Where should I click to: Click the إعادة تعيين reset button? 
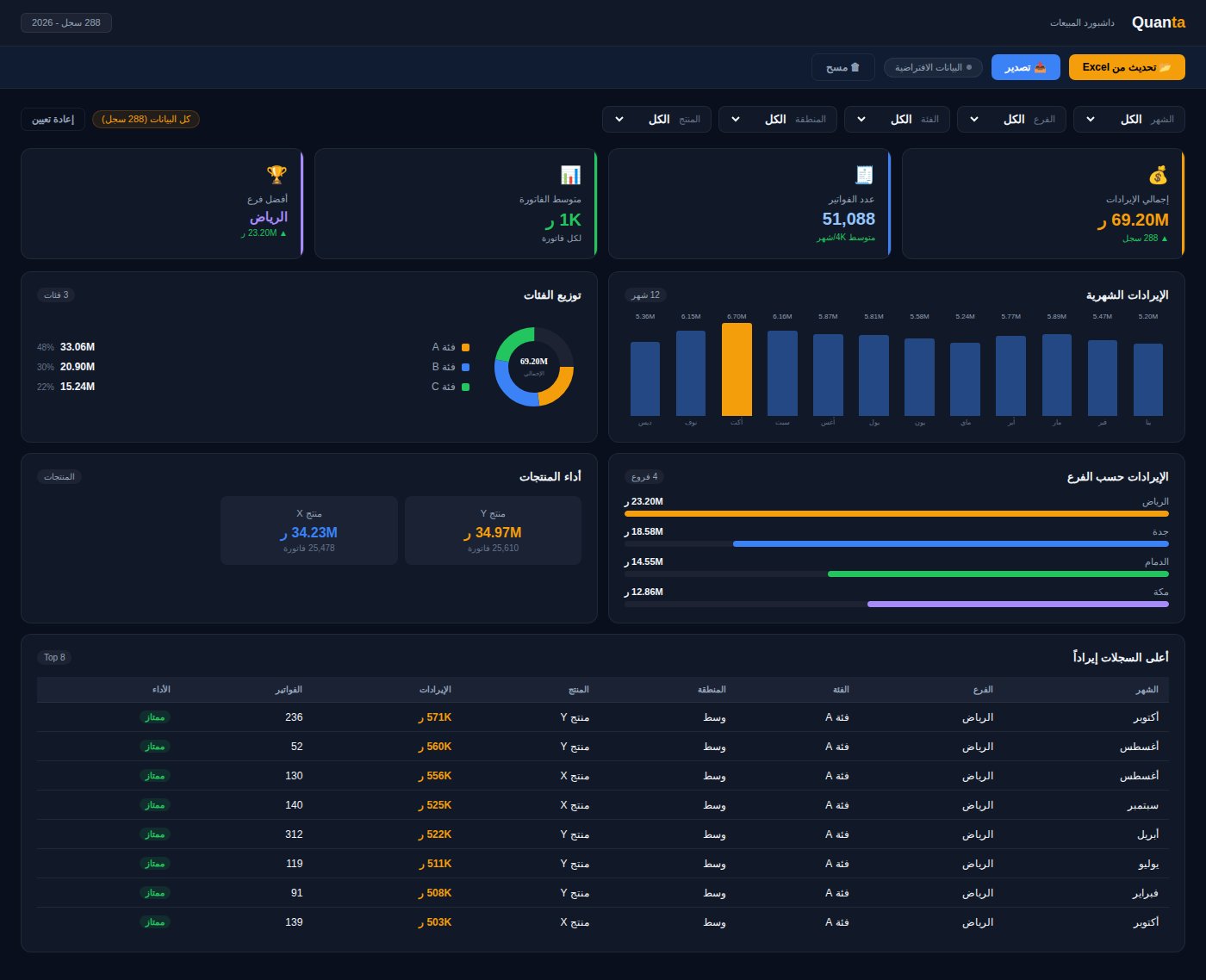pos(53,119)
